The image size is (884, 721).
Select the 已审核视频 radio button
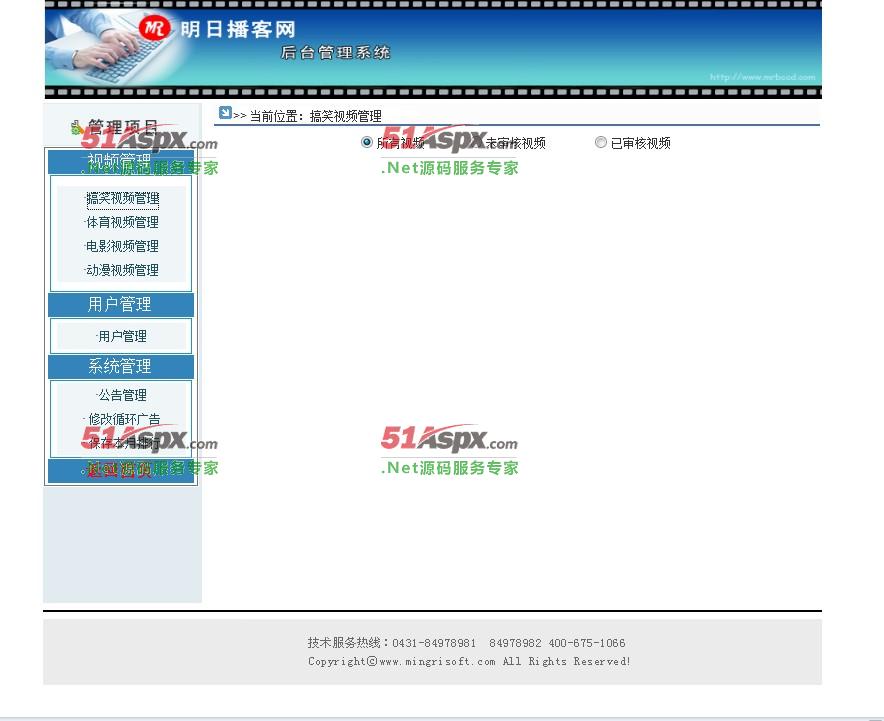tap(600, 142)
